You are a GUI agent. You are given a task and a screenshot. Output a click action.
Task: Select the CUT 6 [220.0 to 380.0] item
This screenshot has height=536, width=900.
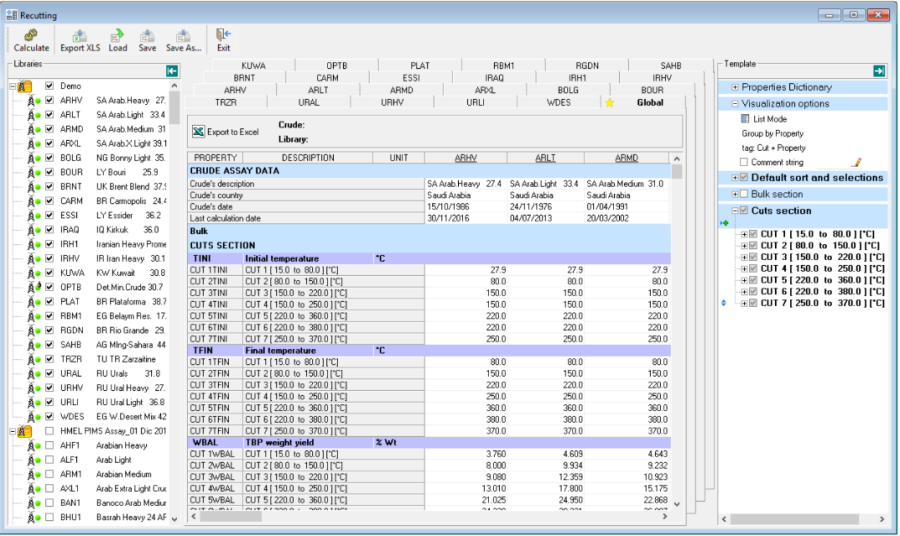[823, 292]
